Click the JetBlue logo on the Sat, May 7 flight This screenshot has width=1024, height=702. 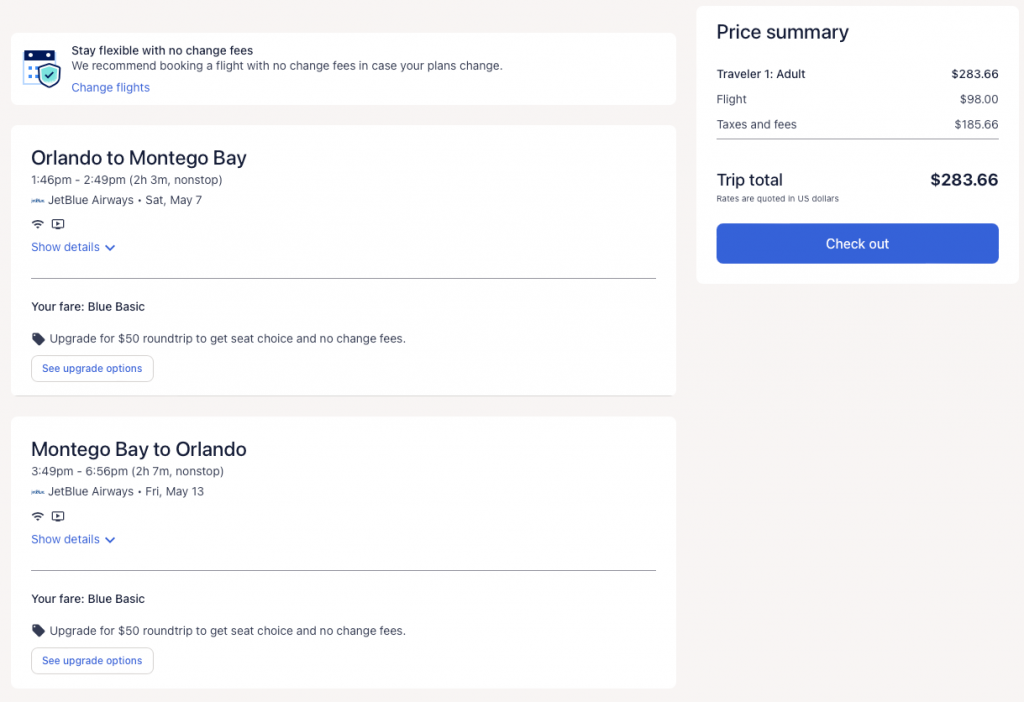38,200
